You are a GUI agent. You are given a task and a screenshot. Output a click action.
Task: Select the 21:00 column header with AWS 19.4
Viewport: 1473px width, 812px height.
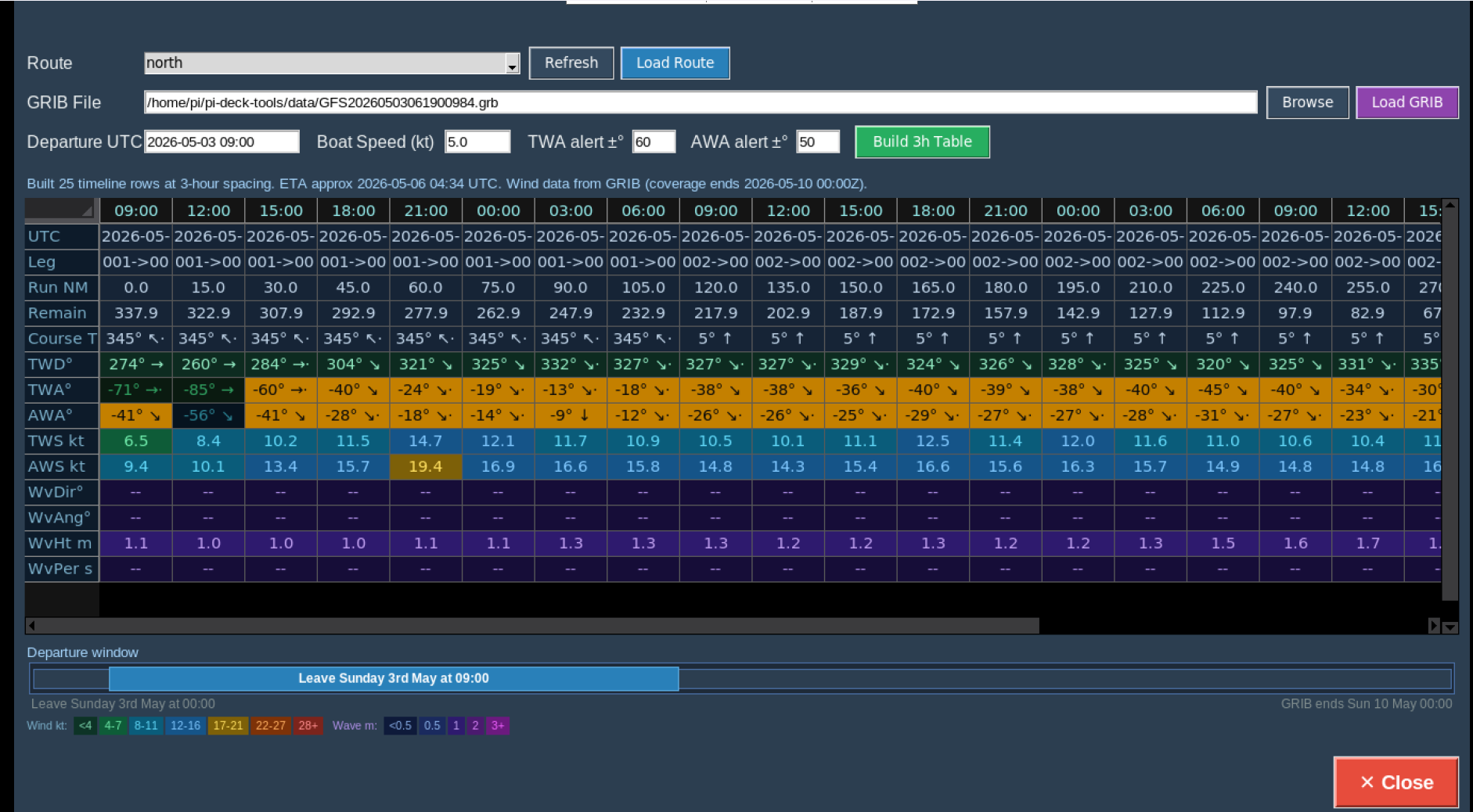tap(426, 210)
